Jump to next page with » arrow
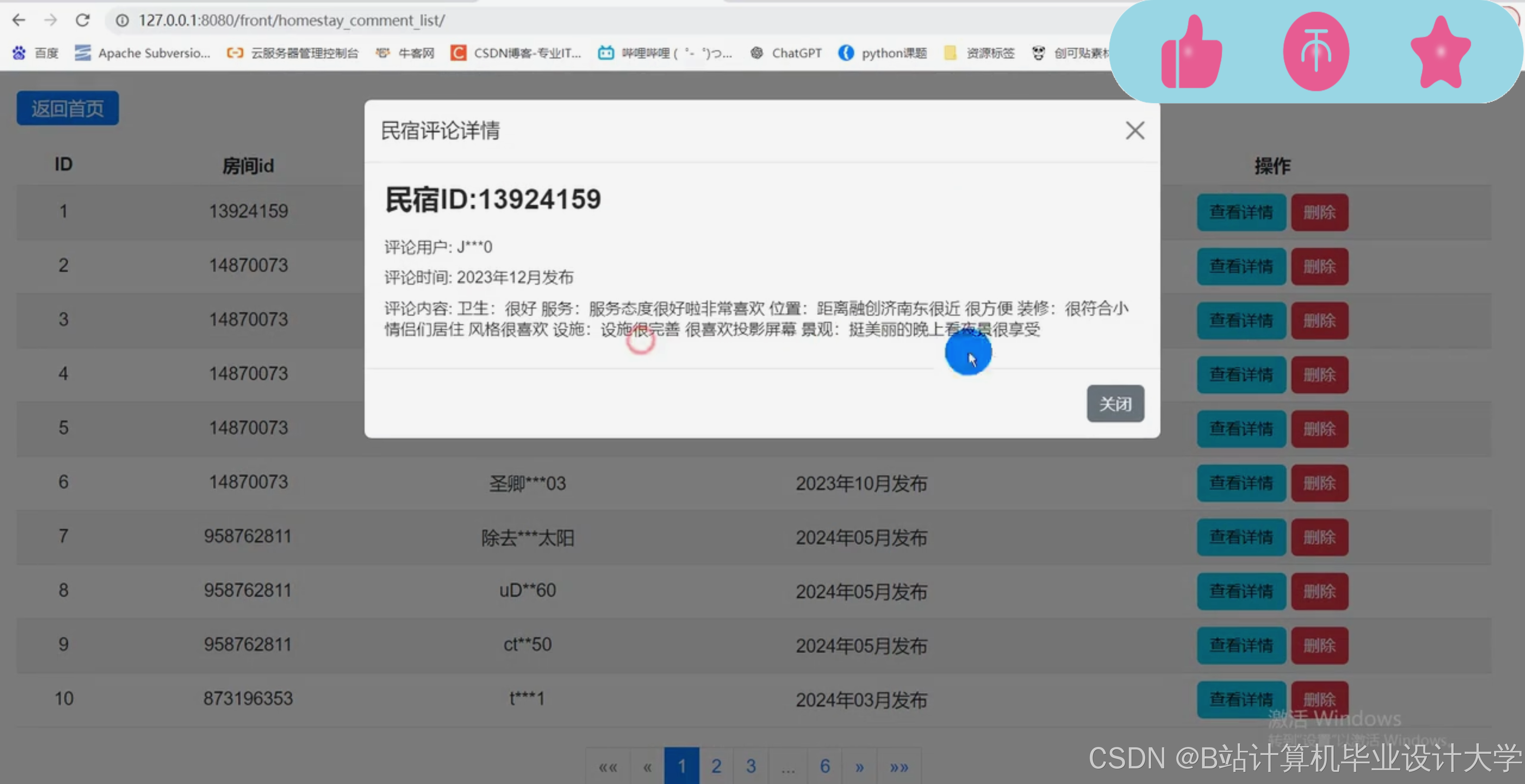This screenshot has height=784, width=1525. (x=859, y=767)
